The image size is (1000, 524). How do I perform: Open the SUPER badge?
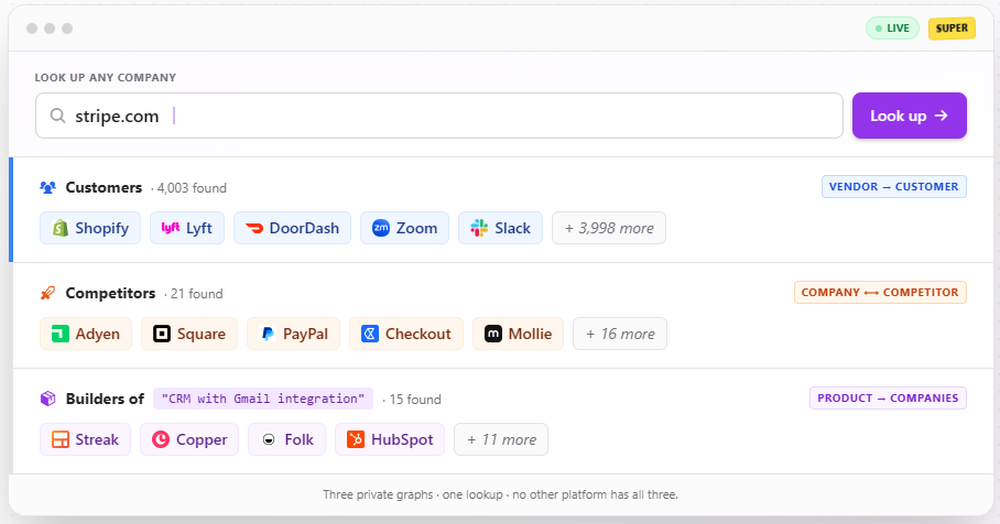click(952, 28)
